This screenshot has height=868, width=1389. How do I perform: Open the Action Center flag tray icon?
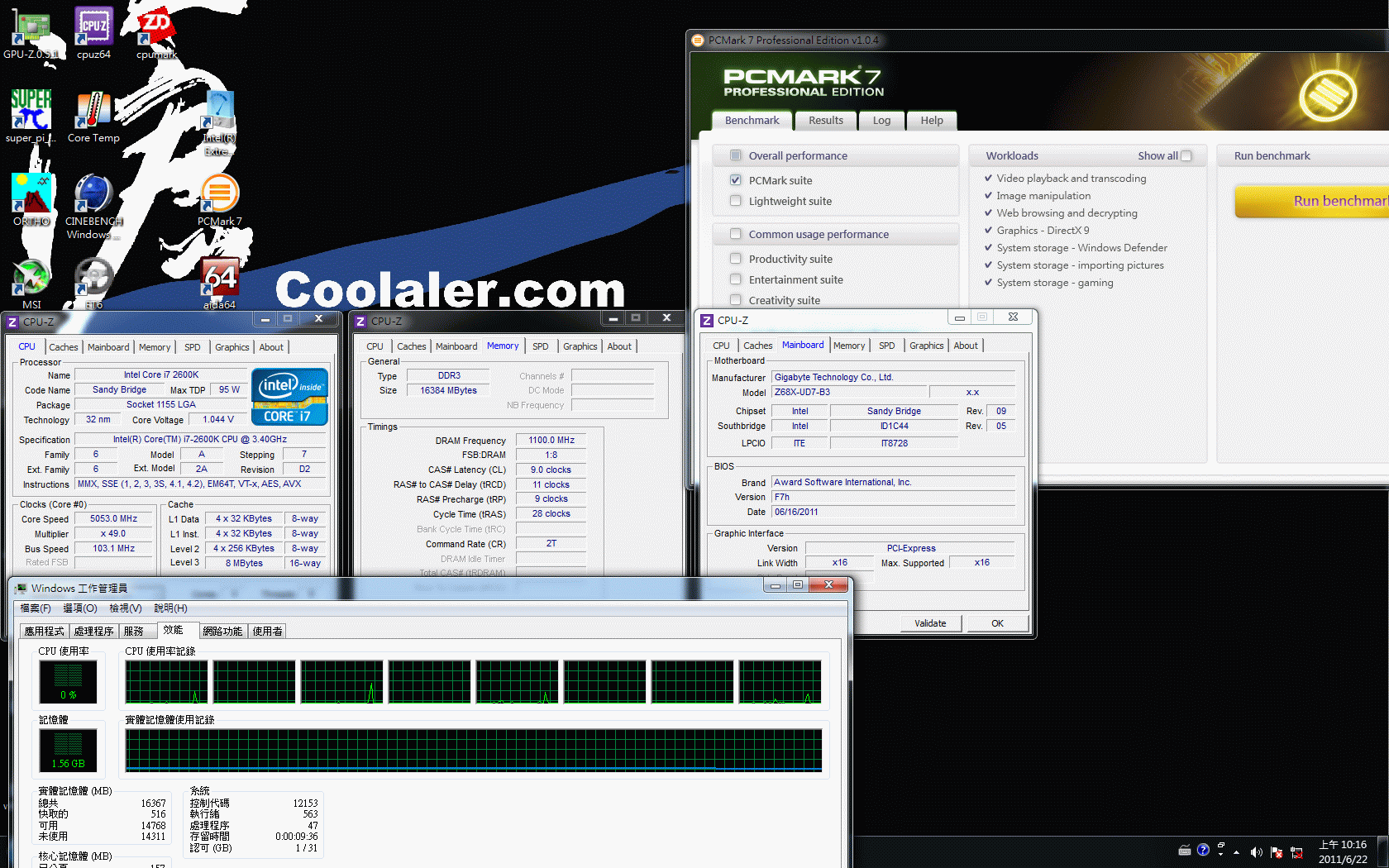click(1277, 851)
